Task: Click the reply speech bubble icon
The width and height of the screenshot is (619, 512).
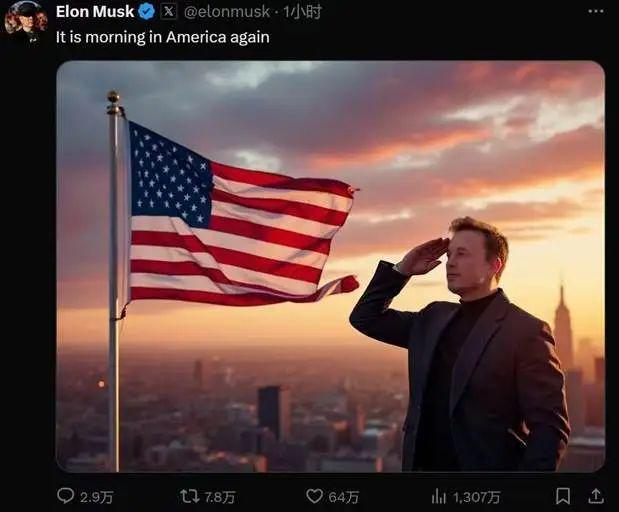Action: pos(65,496)
